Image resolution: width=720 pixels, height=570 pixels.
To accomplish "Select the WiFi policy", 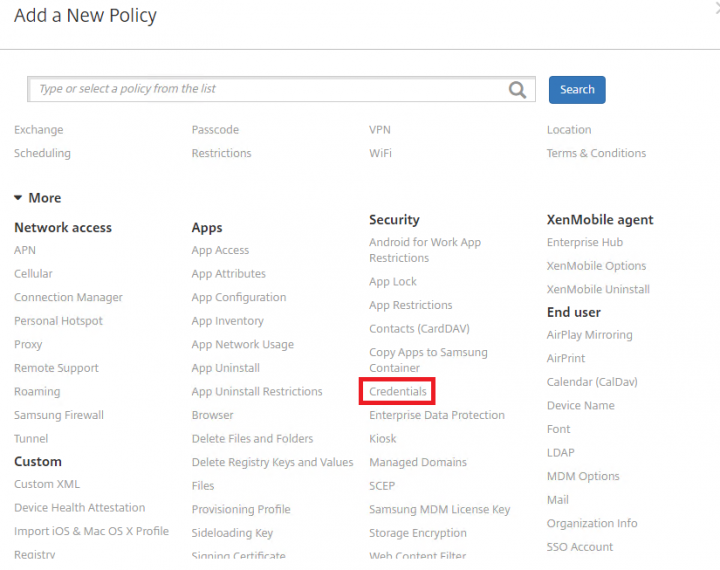I will 380,153.
